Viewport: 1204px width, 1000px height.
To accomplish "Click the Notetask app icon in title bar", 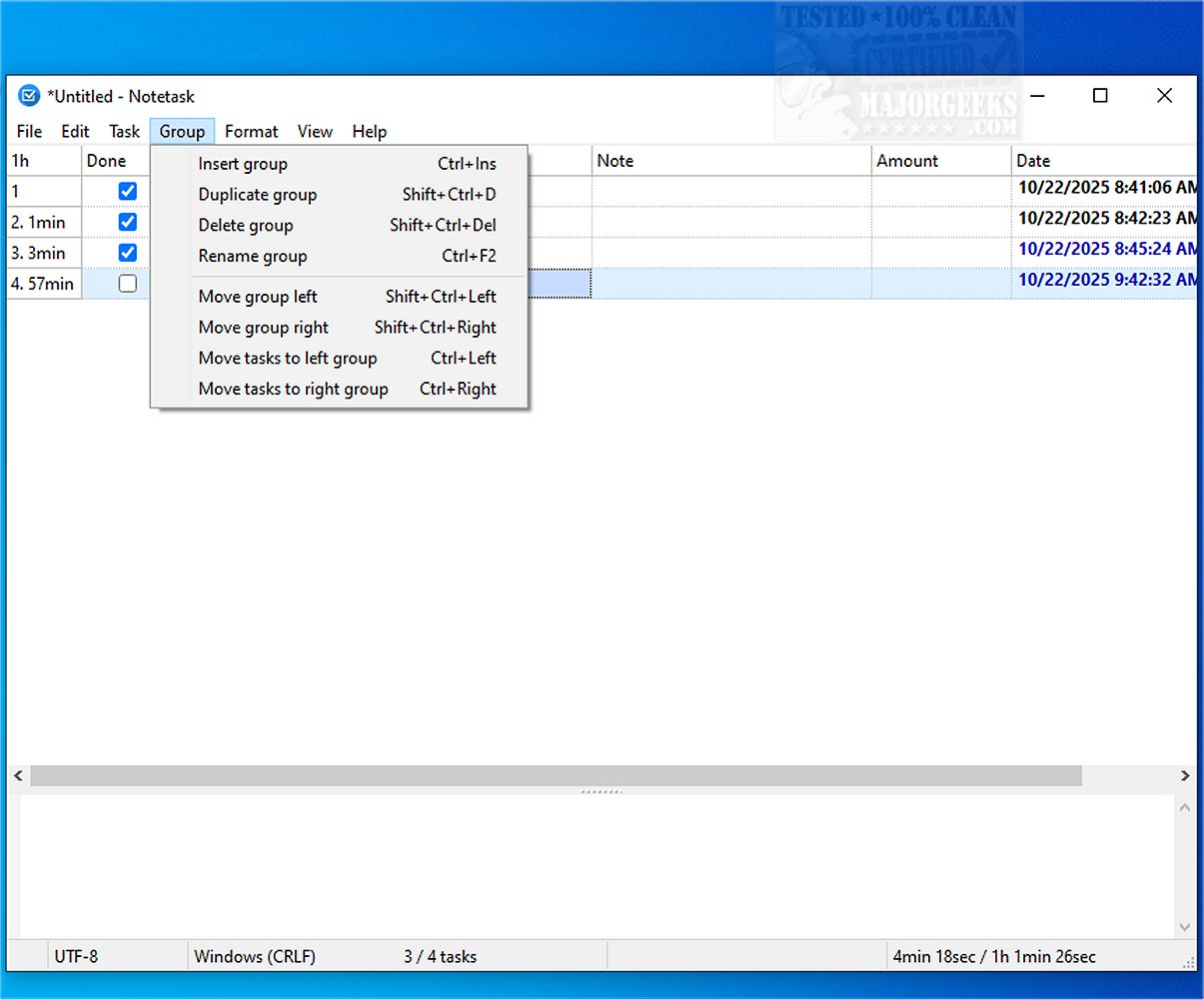I will (29, 96).
